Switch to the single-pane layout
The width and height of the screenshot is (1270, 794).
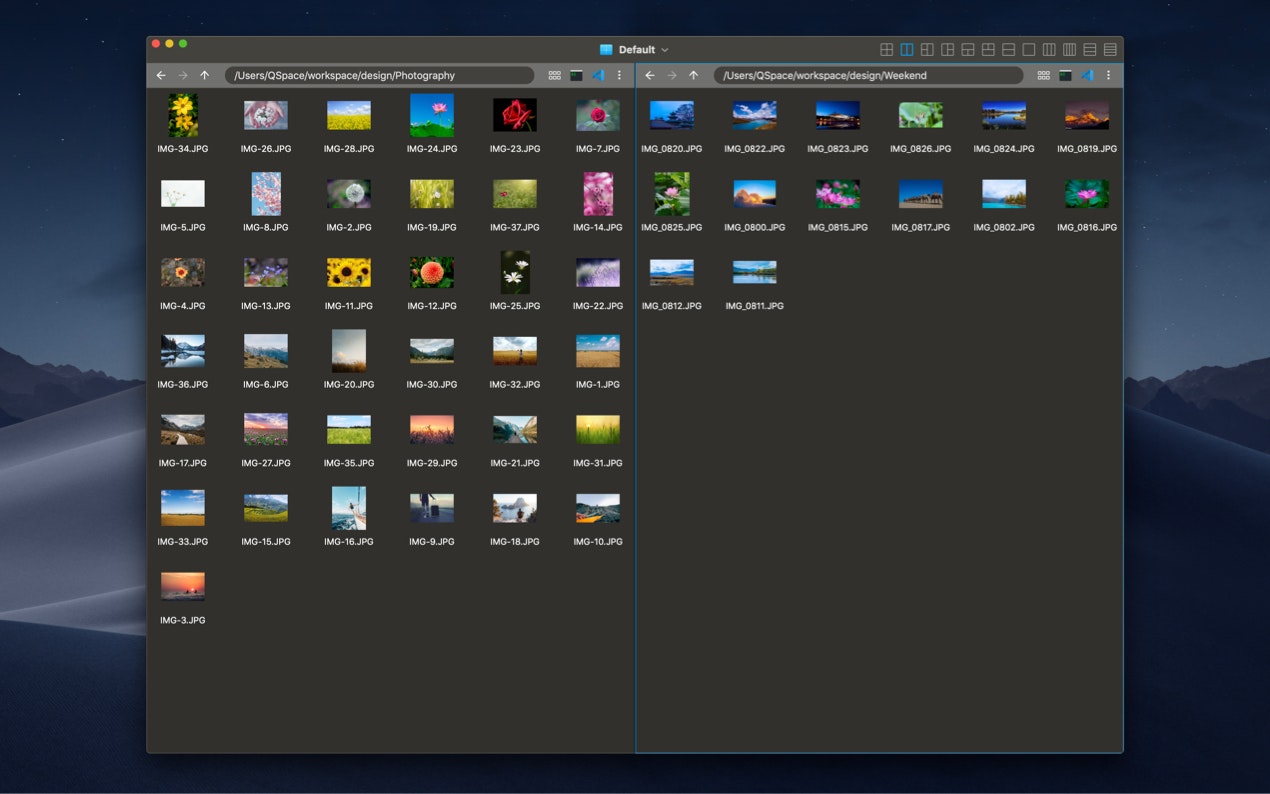click(x=1028, y=48)
